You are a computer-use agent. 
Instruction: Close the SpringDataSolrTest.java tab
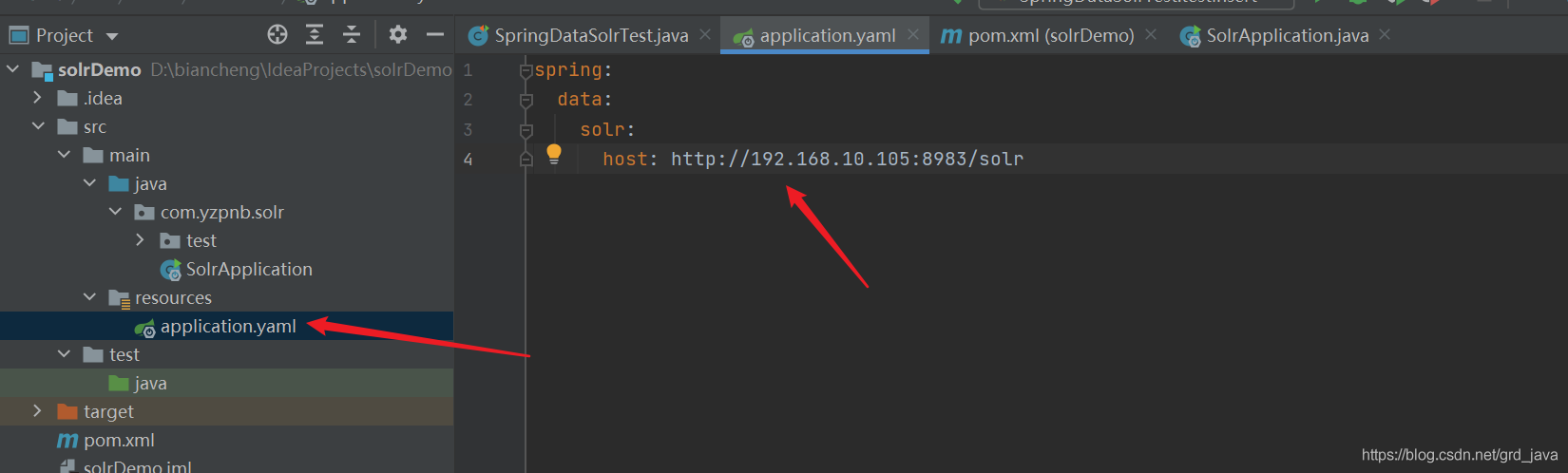click(x=705, y=34)
